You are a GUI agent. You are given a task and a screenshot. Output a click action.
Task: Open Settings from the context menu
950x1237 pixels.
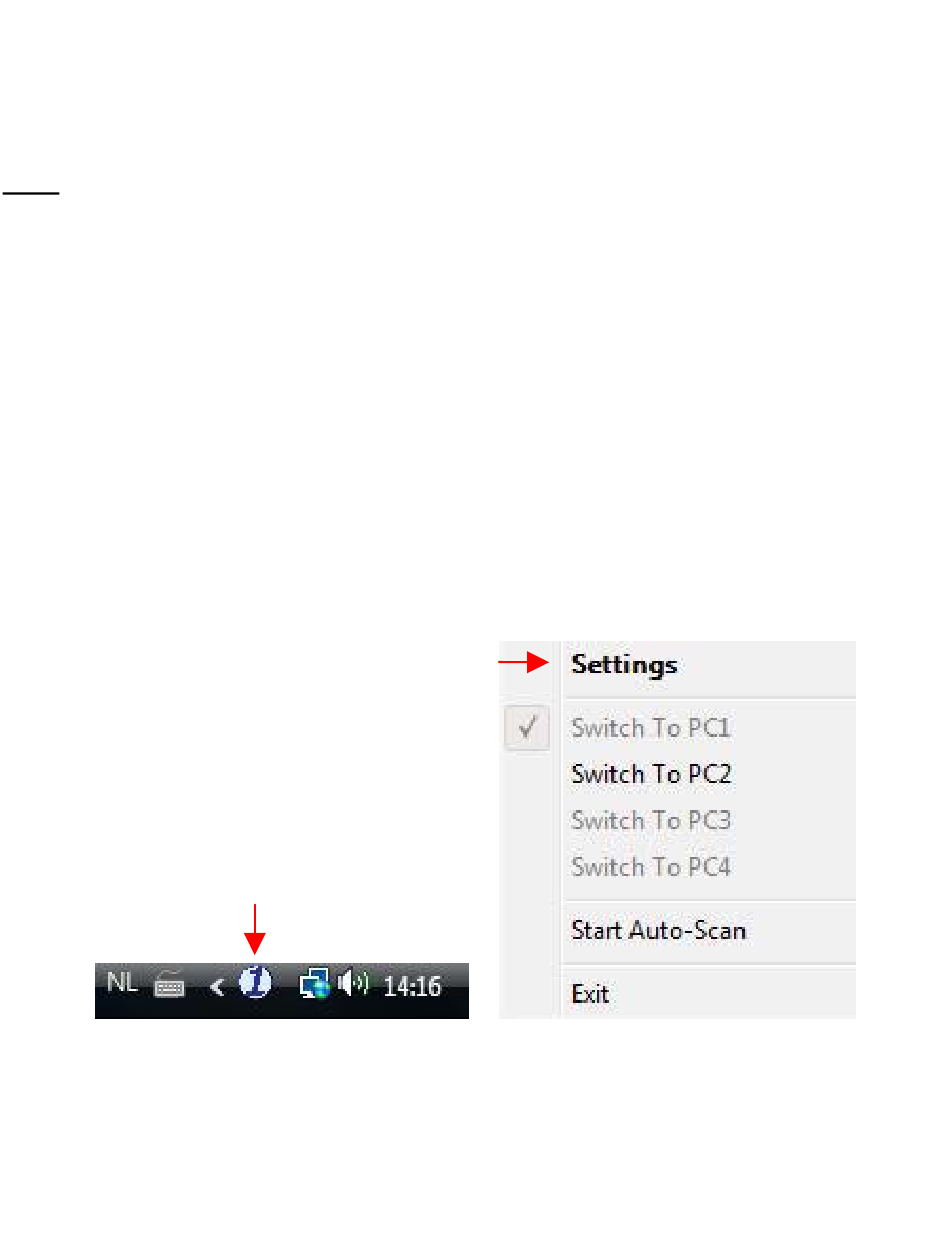click(x=624, y=665)
